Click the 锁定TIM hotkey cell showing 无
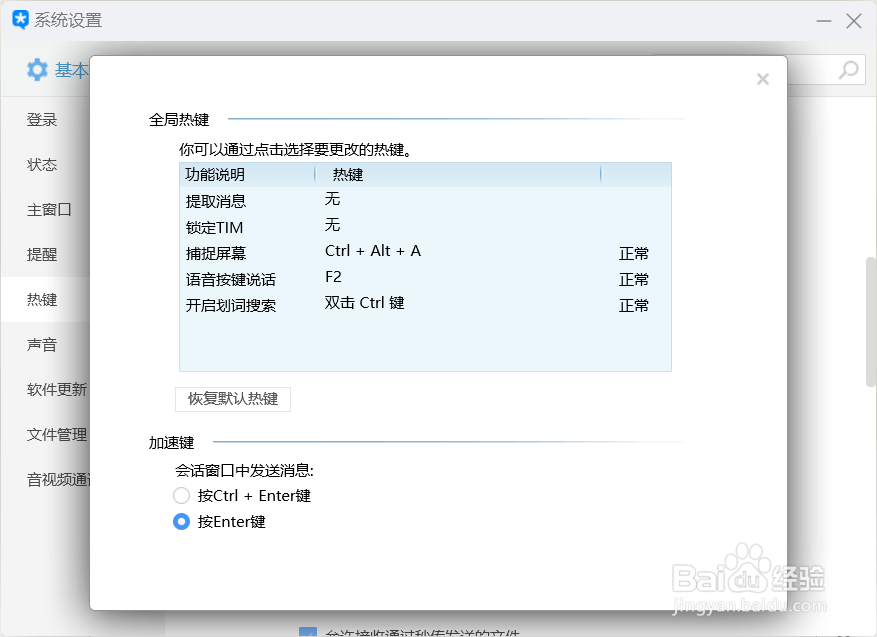The image size is (877, 637). tap(333, 225)
